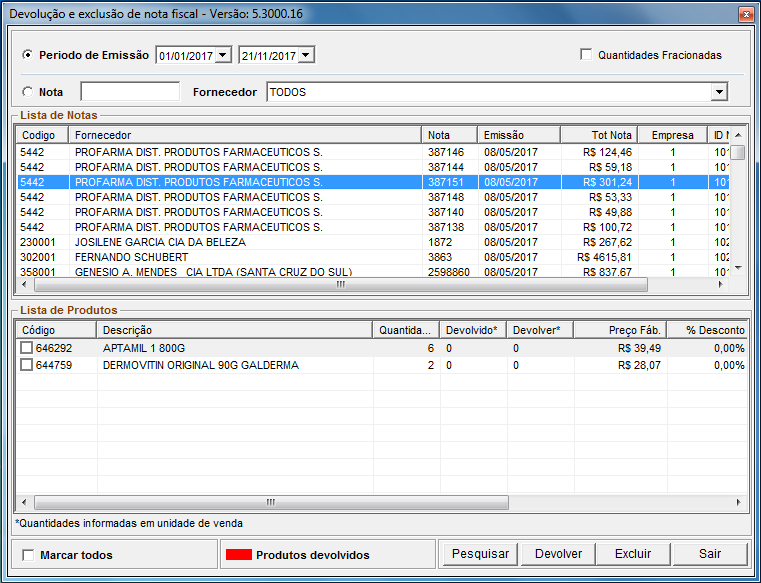Select the JOSILENE GARCIA CIA DA BELEZA row
Screen dimensions: 761x583
point(160,242)
